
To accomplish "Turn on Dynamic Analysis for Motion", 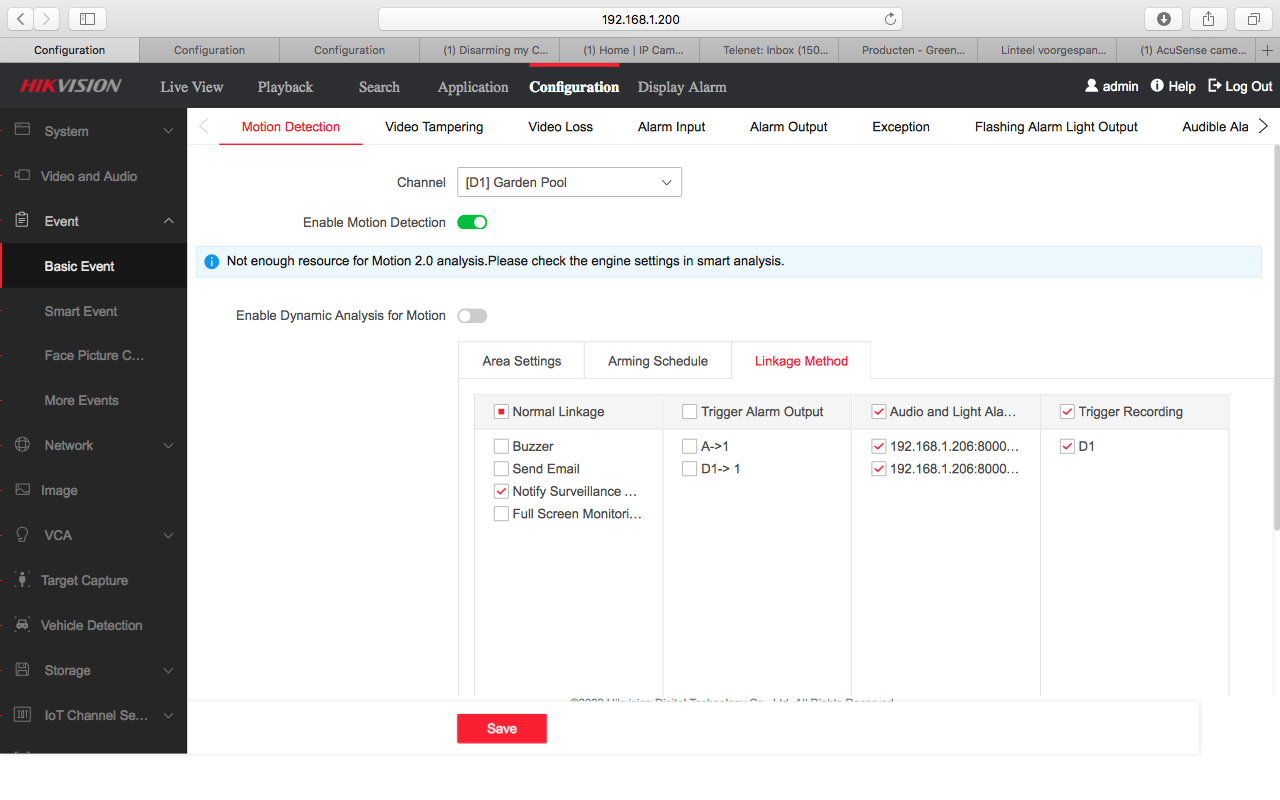I will tap(472, 316).
